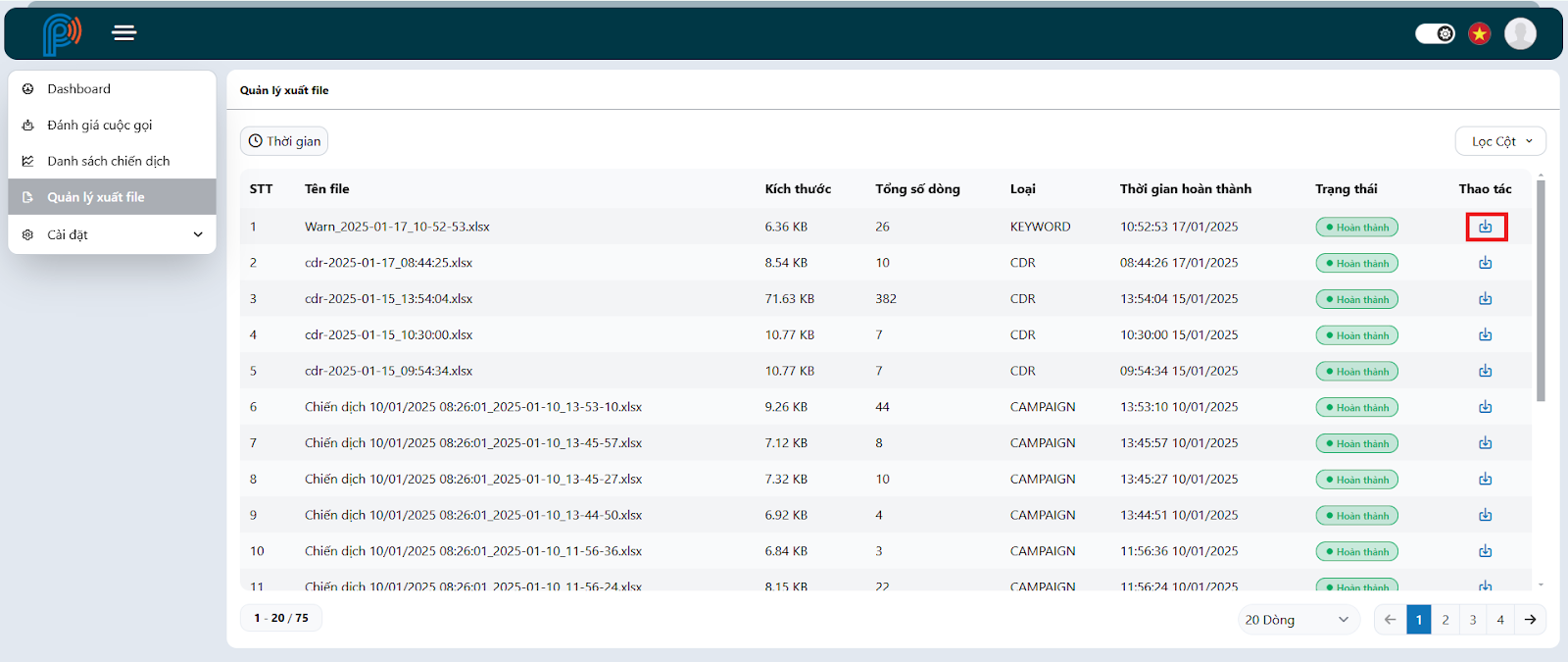Image resolution: width=1568 pixels, height=662 pixels.
Task: Click the 1 - 20 / 75 record counter
Action: tap(281, 618)
